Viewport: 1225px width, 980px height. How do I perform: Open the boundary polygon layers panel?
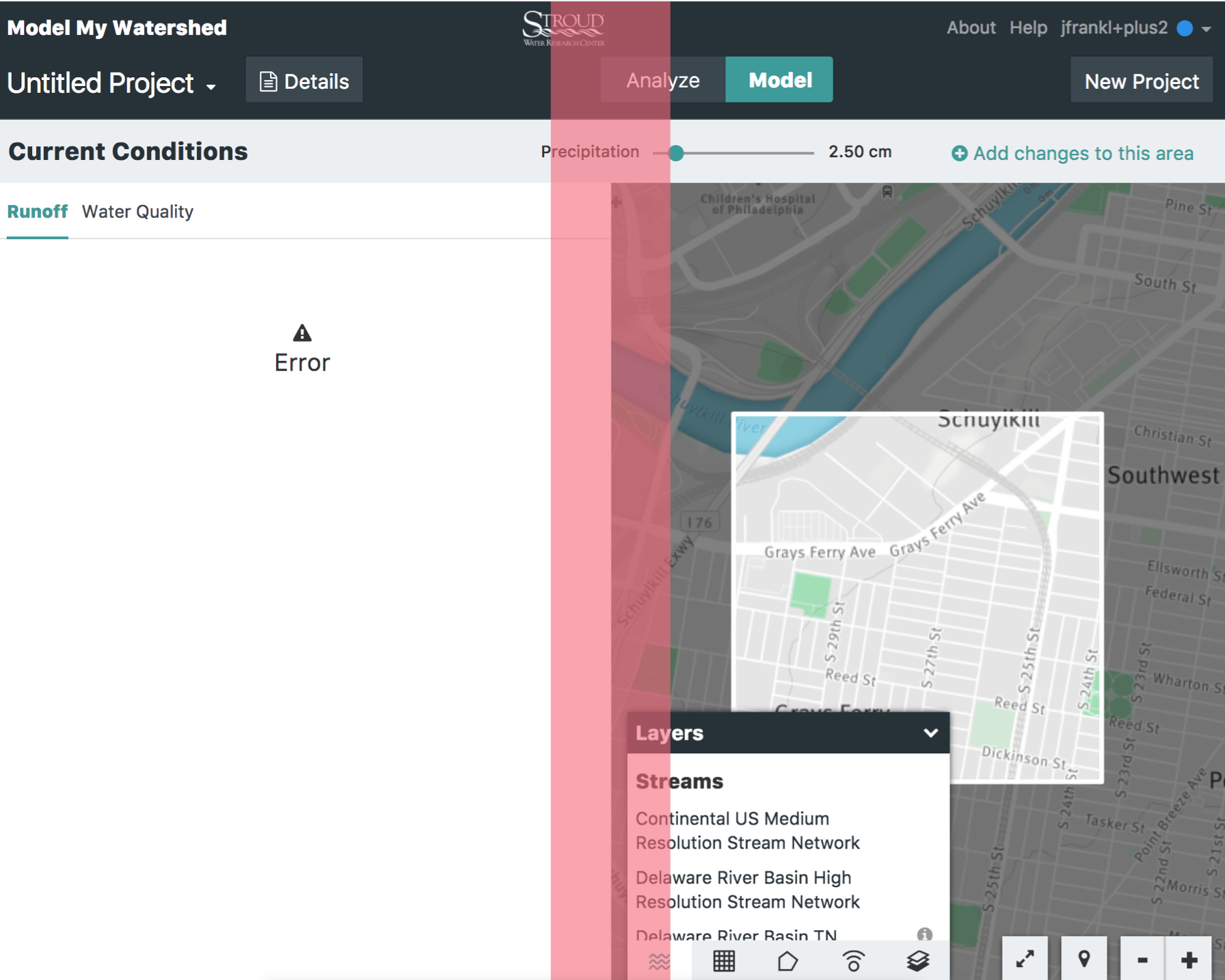pos(789,960)
